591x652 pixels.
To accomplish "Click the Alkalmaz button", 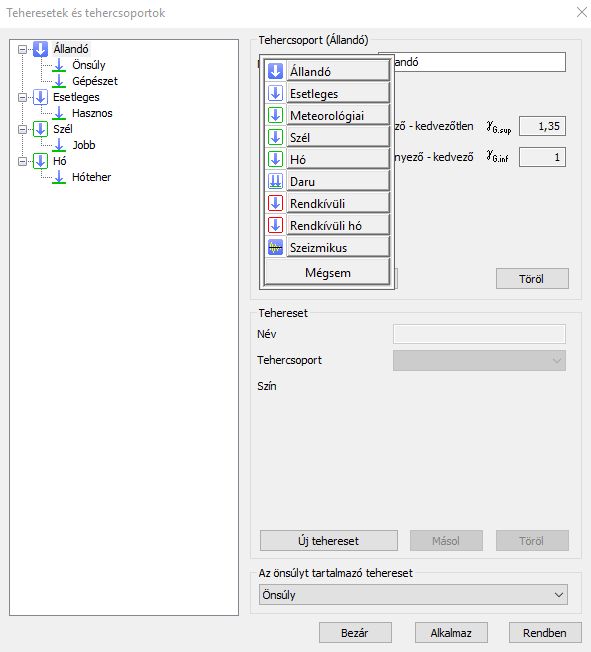I will 451,633.
